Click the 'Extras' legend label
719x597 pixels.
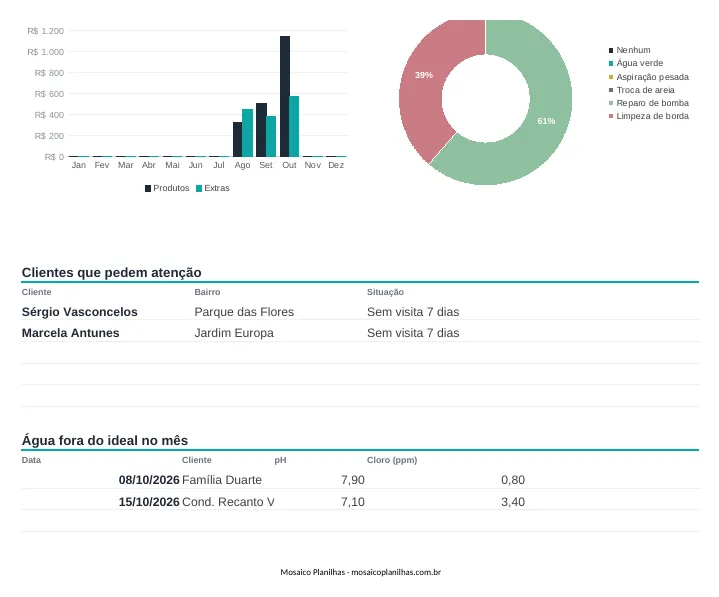pos(217,188)
